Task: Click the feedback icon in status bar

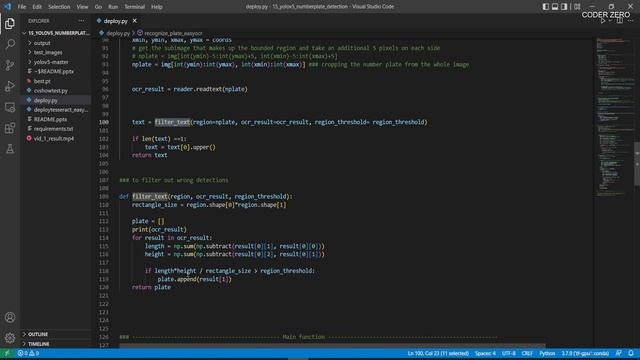Action: coord(619,353)
